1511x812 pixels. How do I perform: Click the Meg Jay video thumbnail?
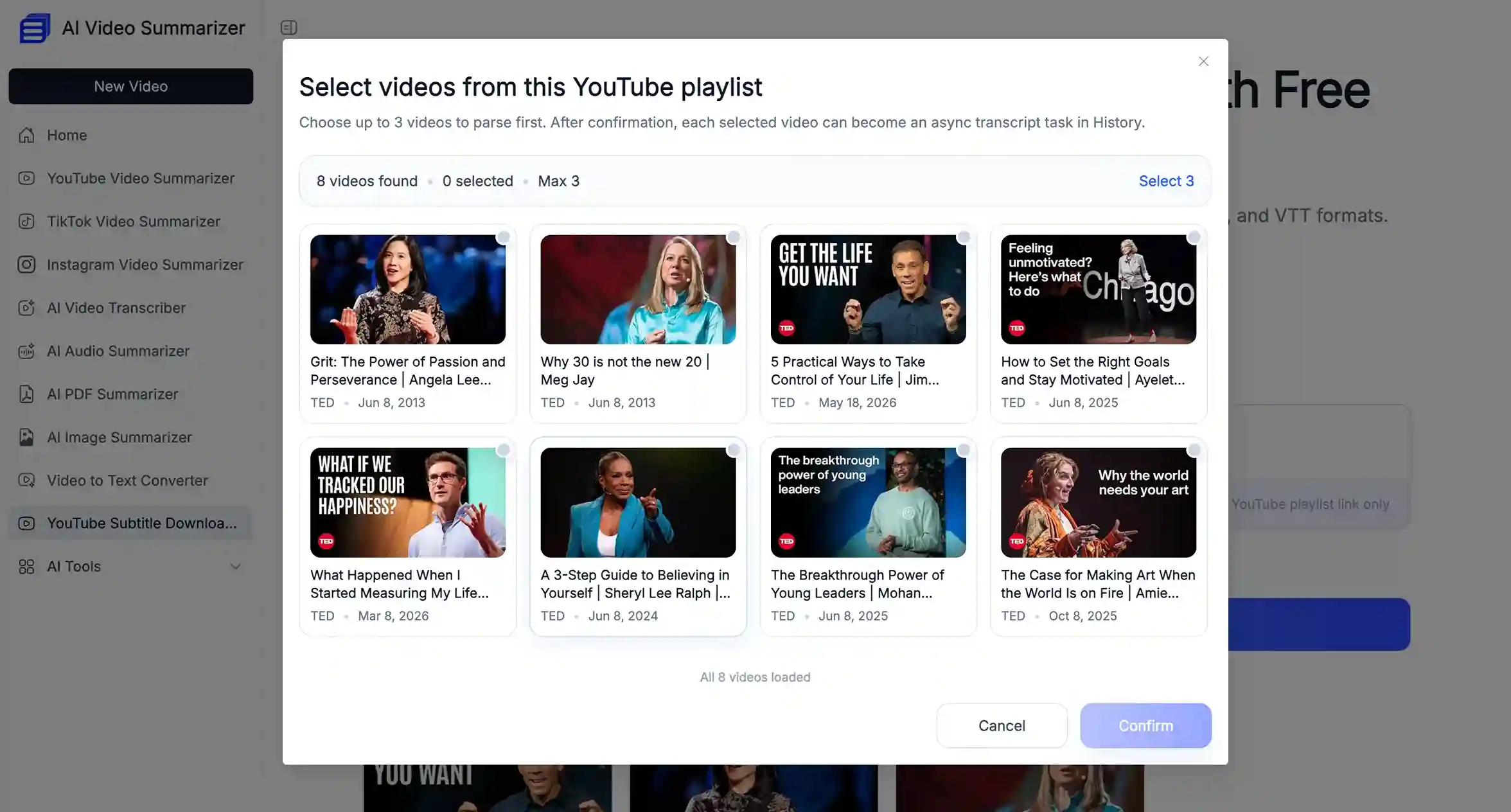638,289
